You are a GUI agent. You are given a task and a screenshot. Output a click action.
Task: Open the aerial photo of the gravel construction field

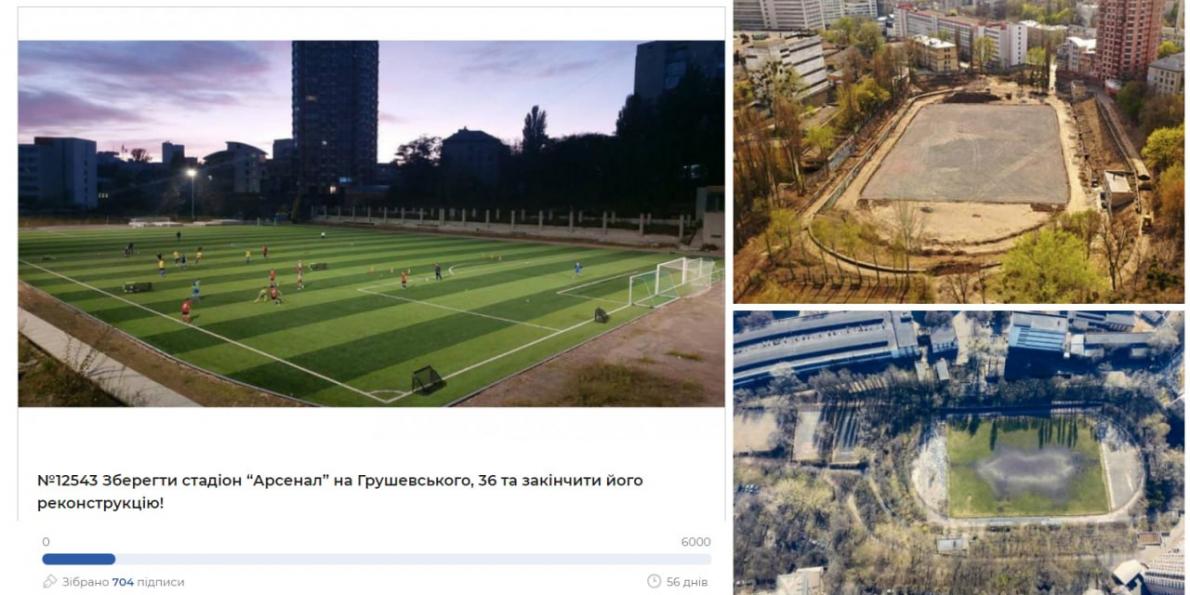959,152
